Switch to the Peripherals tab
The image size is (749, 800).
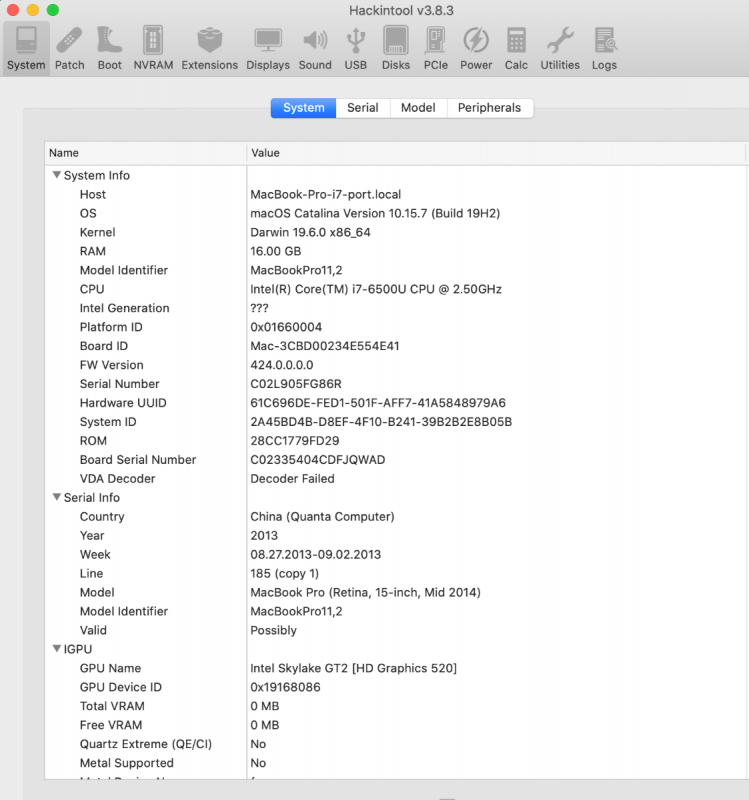489,108
